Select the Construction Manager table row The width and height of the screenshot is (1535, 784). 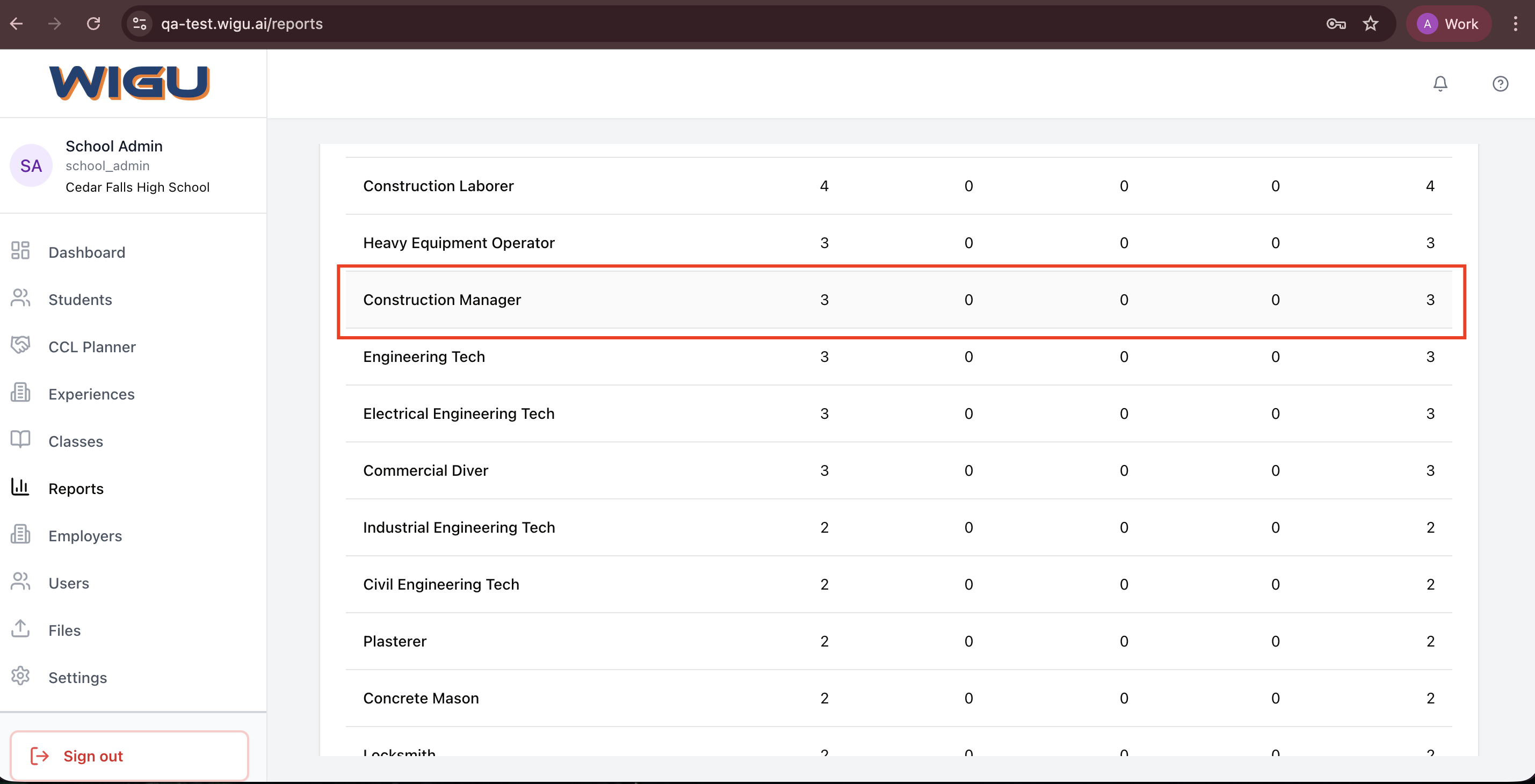[x=898, y=300]
